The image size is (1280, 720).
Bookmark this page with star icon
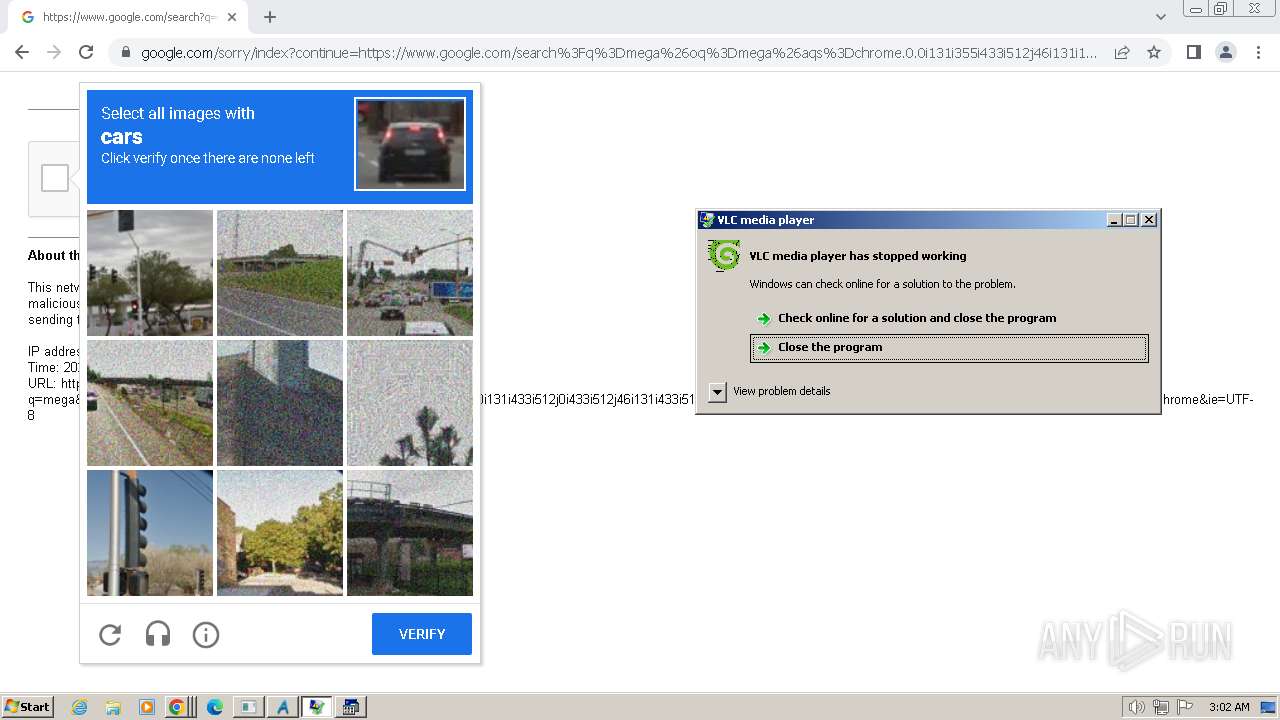click(x=1154, y=52)
